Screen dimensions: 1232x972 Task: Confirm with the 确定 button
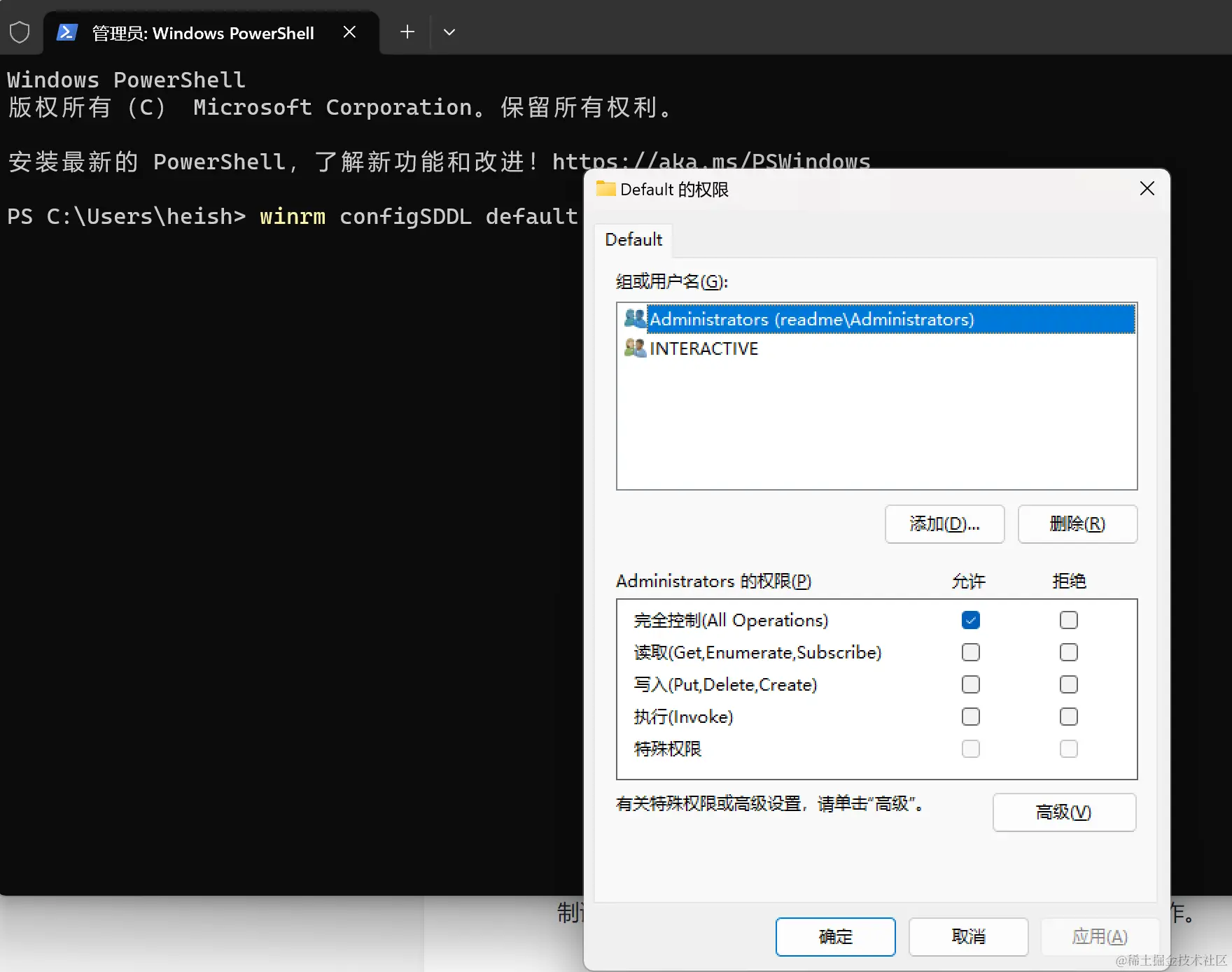pos(836,937)
